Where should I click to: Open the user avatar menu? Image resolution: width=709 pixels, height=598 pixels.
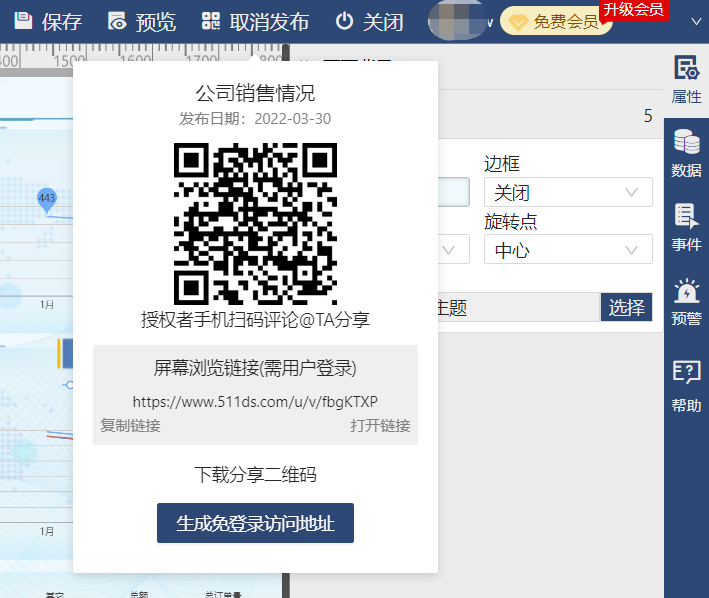(x=460, y=21)
